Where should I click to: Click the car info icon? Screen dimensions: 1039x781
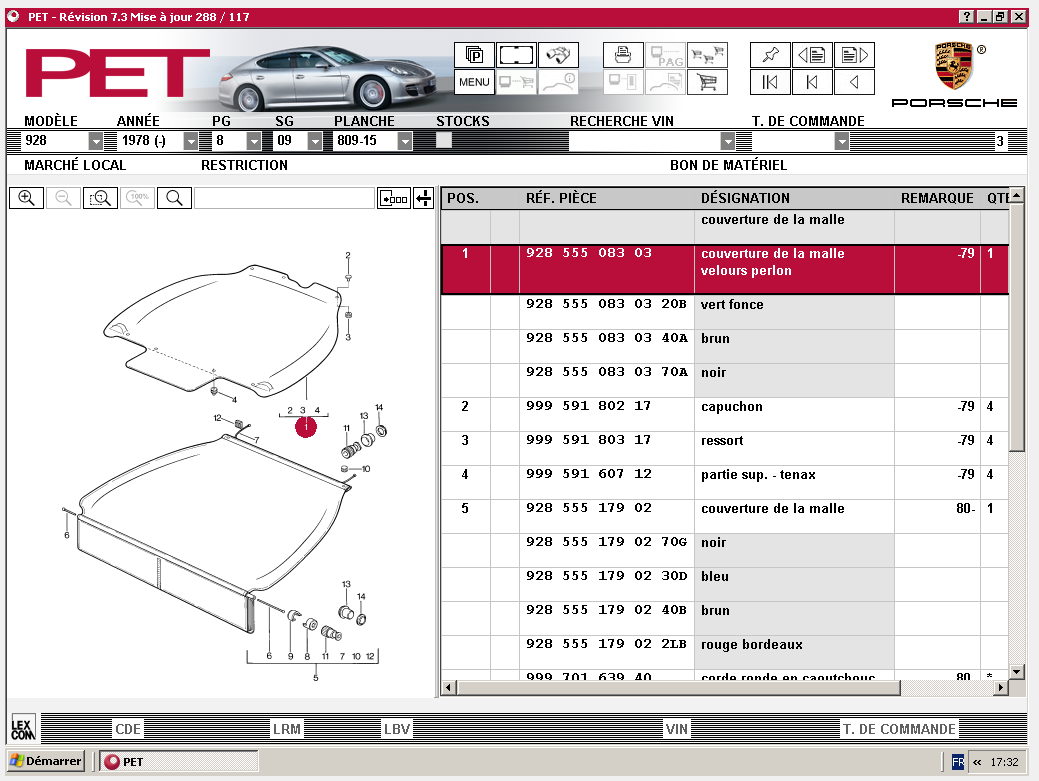pos(558,82)
